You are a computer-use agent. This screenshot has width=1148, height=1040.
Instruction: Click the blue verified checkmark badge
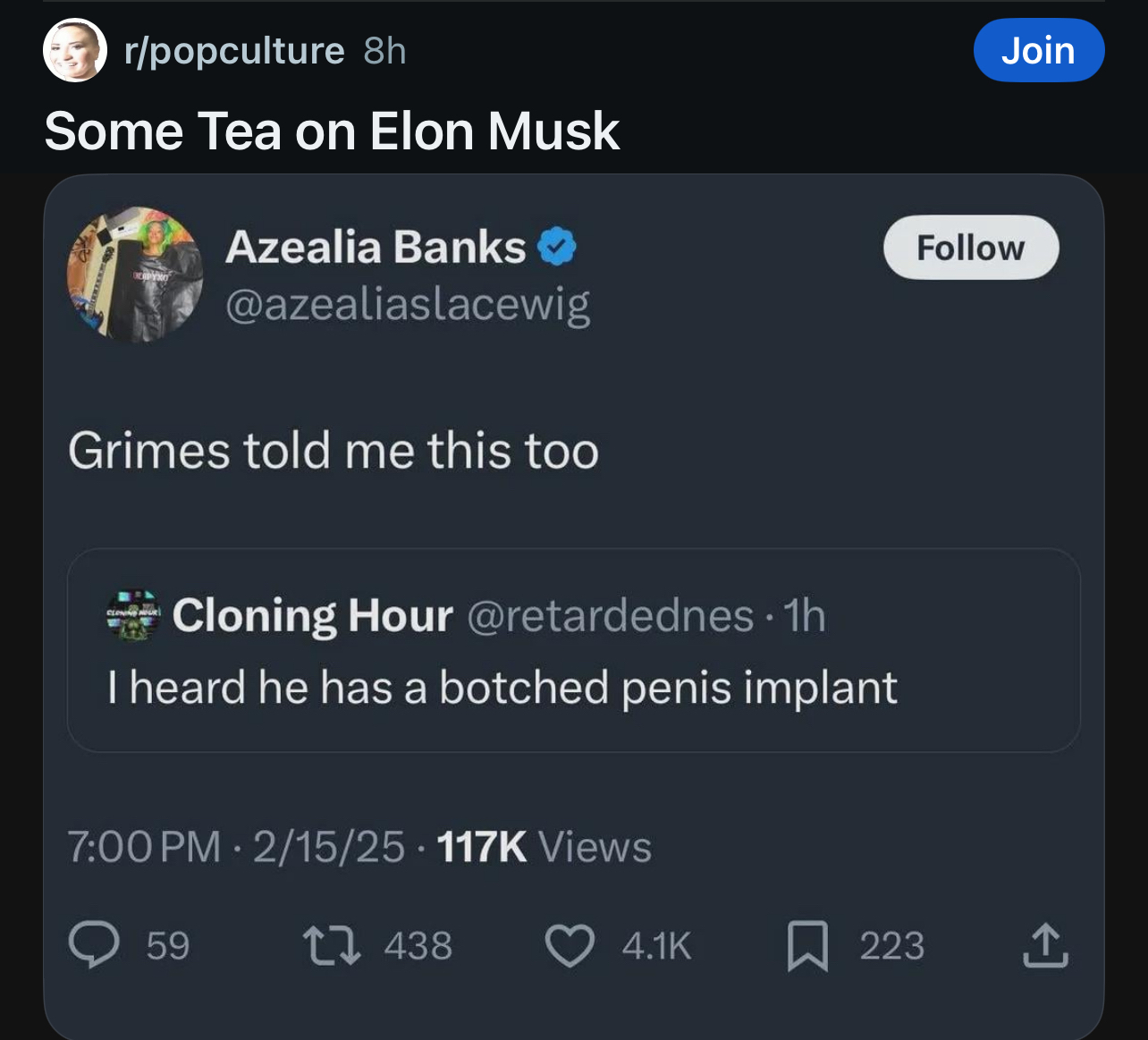(557, 247)
